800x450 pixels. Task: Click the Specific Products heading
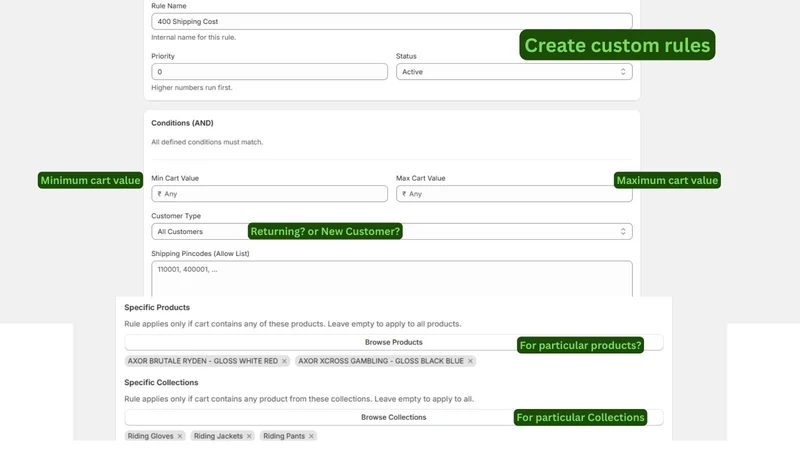157,307
